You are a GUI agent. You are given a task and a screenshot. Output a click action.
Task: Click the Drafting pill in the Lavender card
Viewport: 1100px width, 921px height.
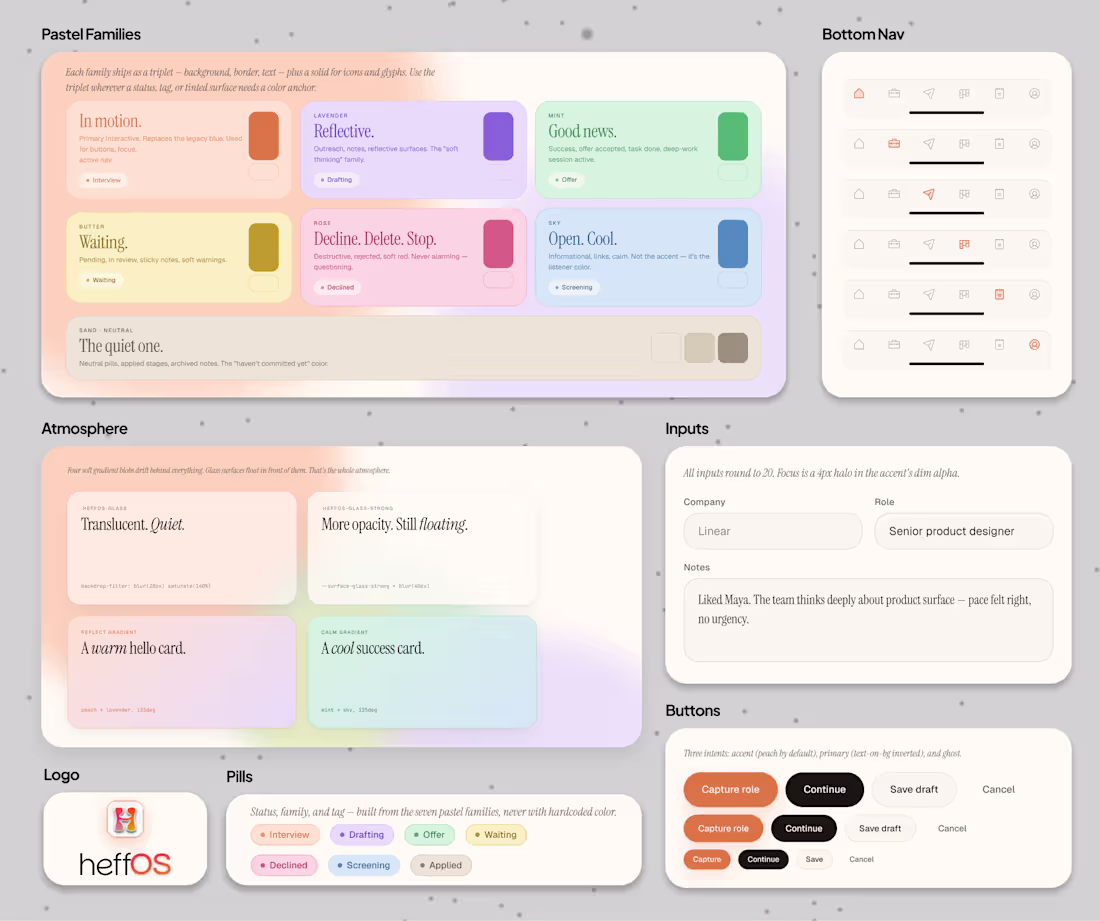click(337, 180)
